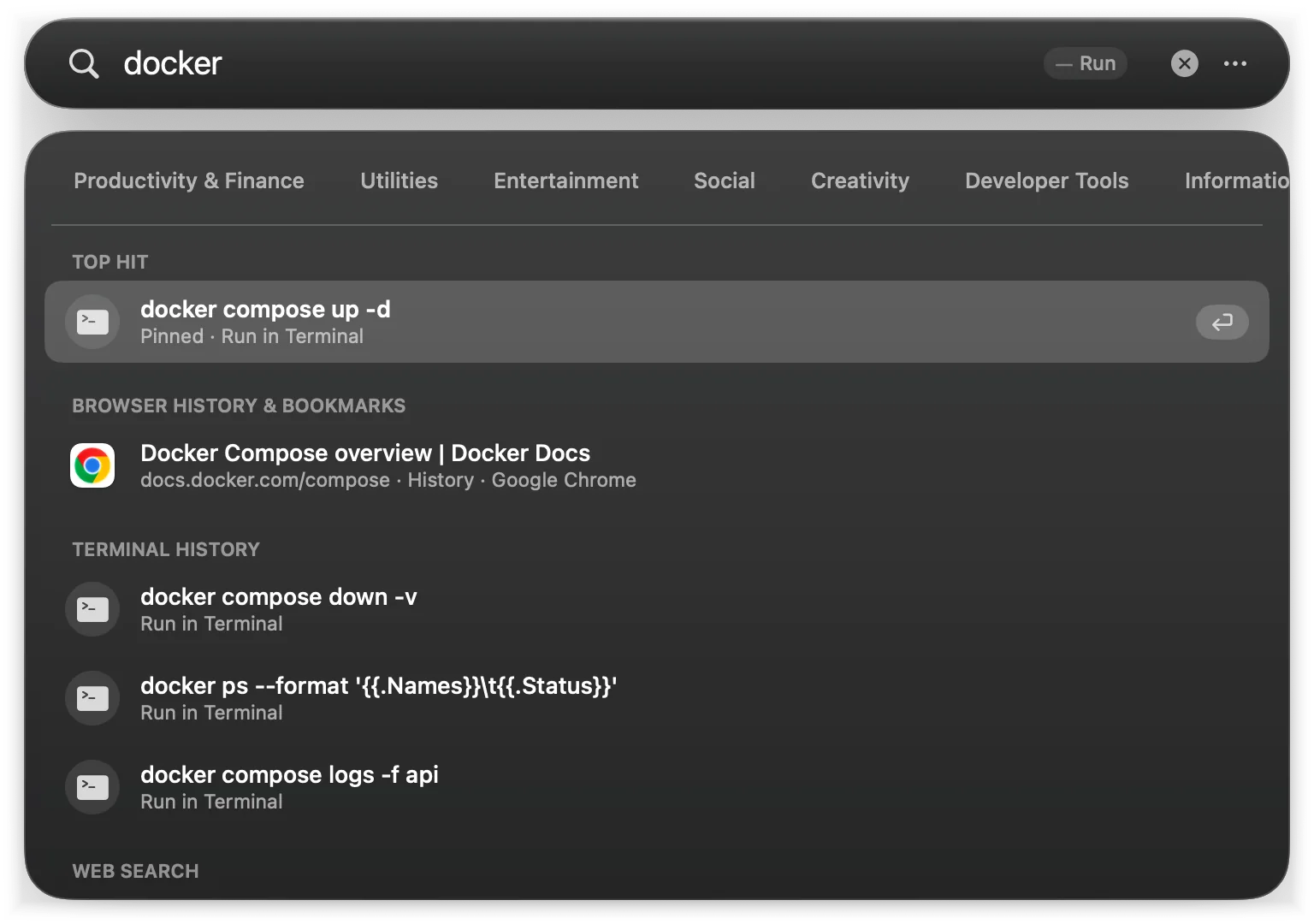Open Docker Compose overview Docker Docs result
The height and width of the screenshot is (924, 1314).
coord(657,465)
